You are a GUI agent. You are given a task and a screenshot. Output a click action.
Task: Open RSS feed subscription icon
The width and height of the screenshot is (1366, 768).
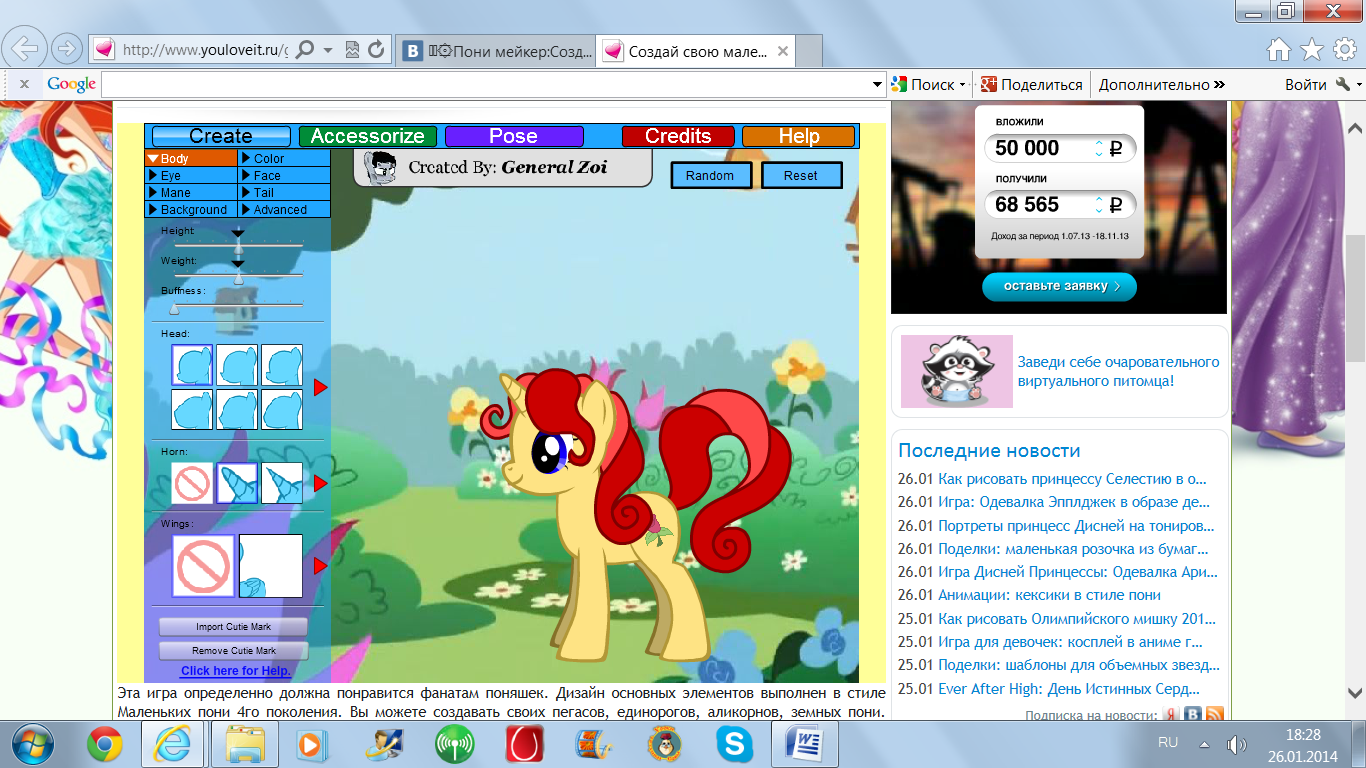click(1215, 714)
